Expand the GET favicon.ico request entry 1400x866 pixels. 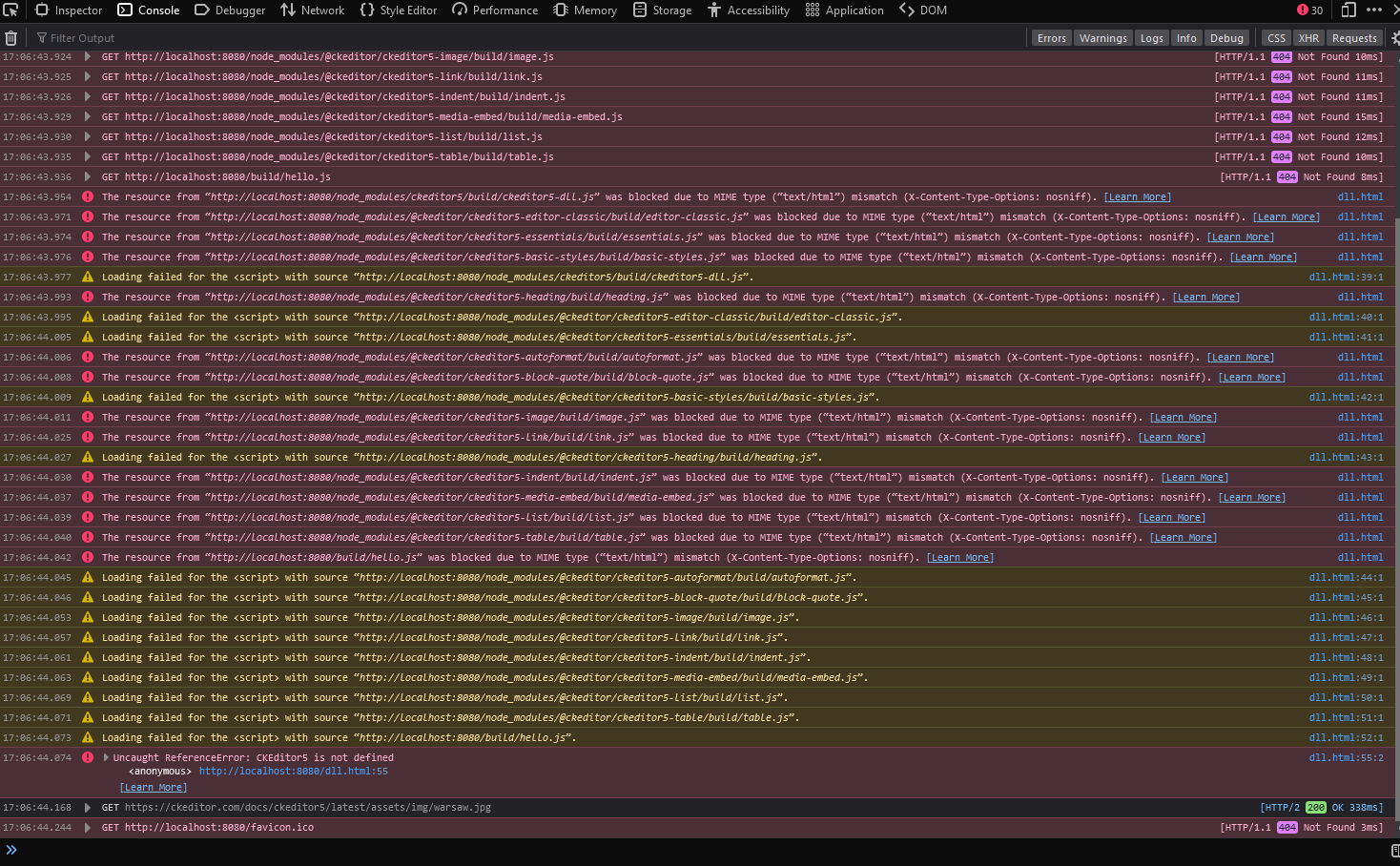tap(87, 827)
